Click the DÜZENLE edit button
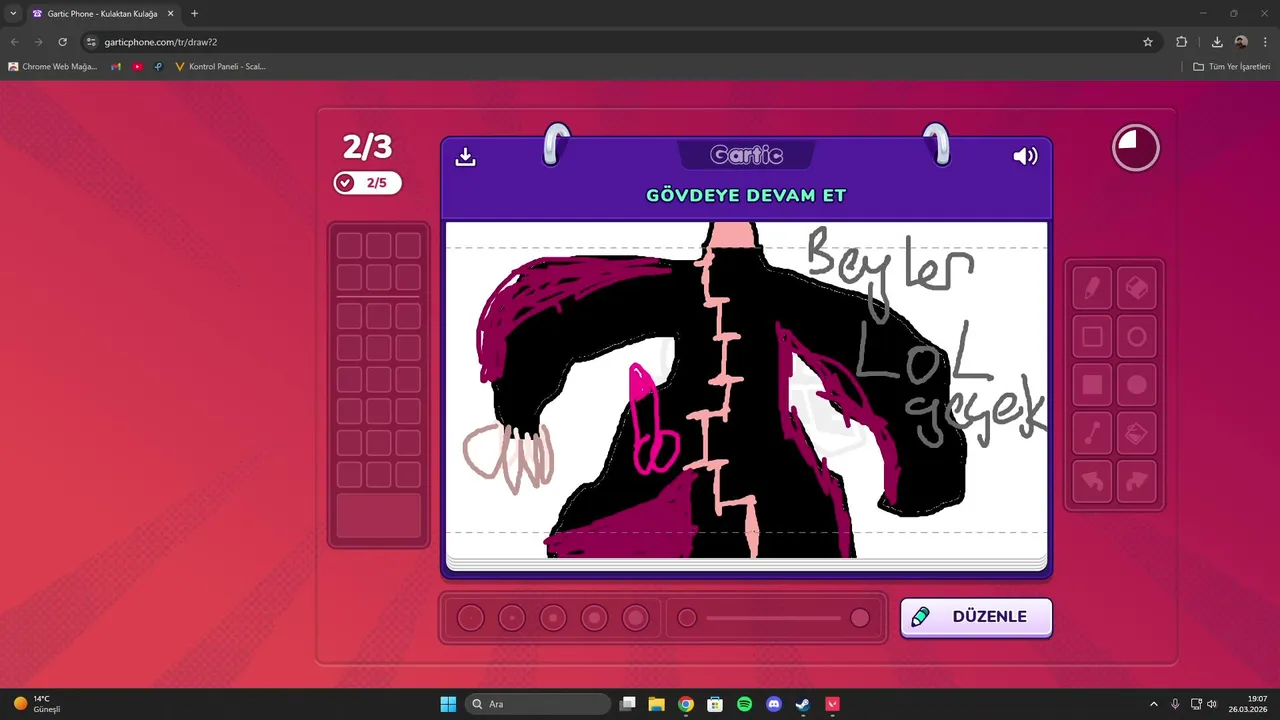This screenshot has width=1280, height=720. pos(976,617)
